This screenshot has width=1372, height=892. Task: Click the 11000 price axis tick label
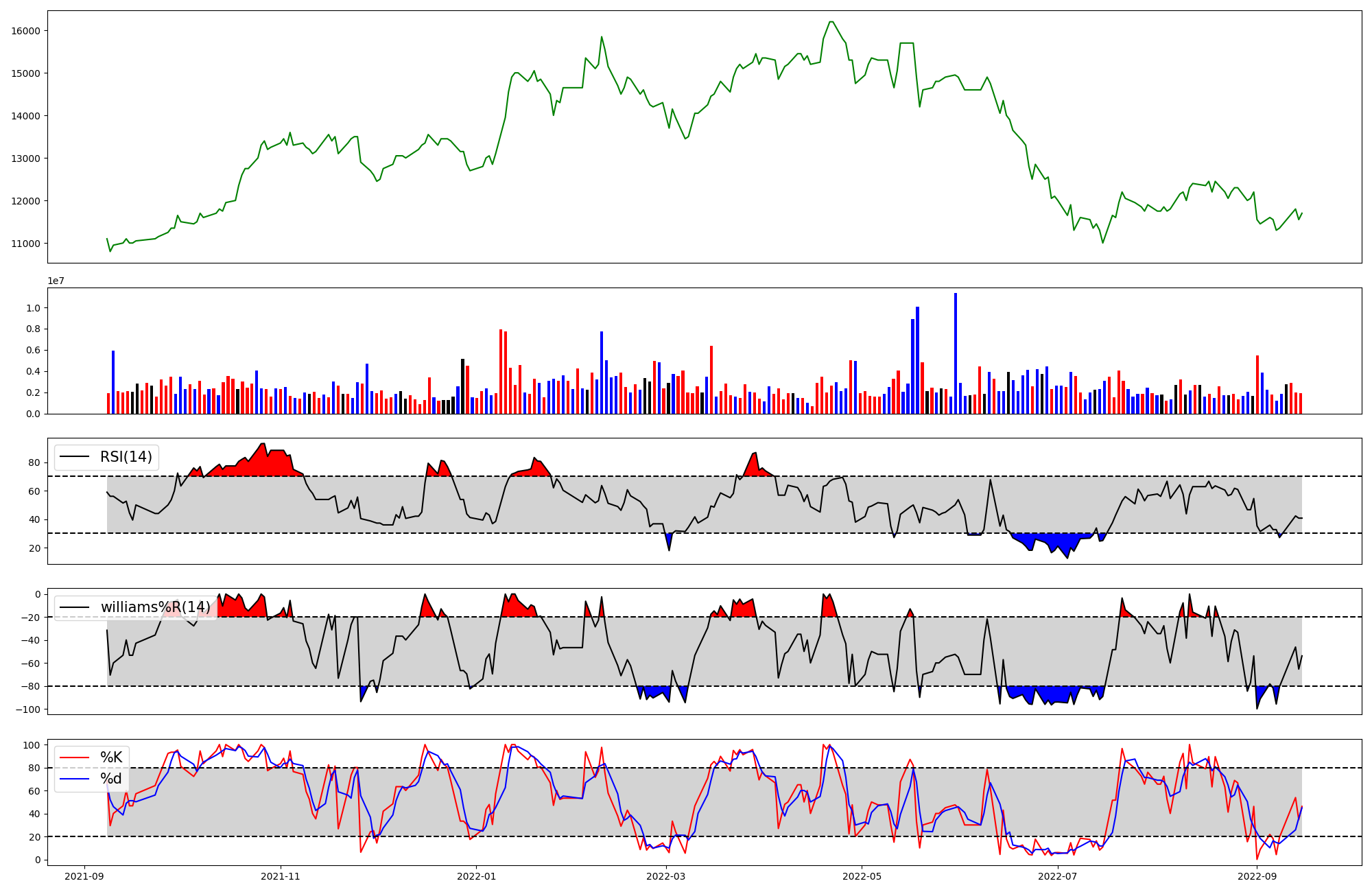[25, 244]
